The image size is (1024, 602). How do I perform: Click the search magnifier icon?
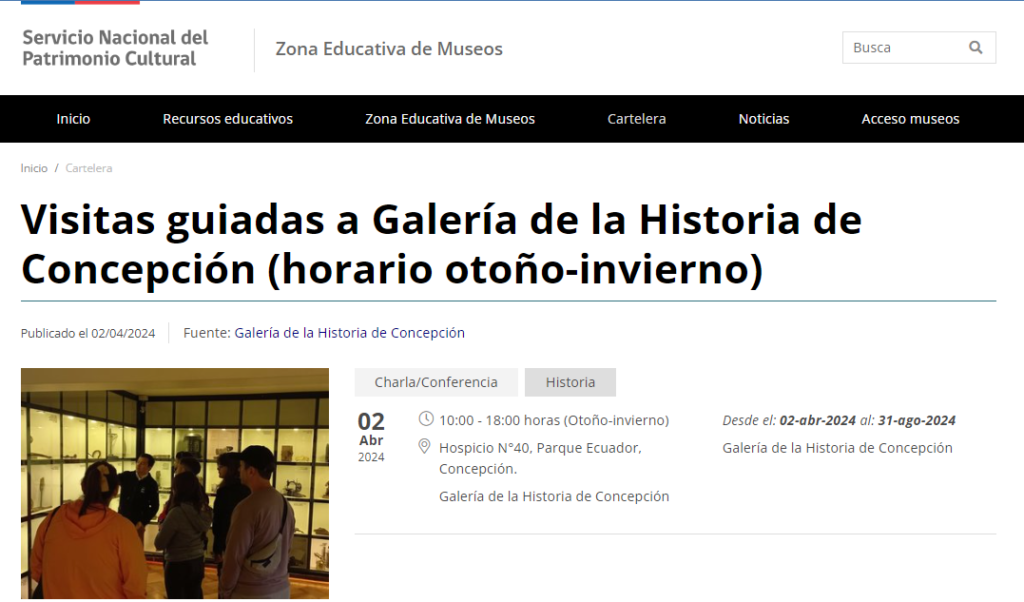coord(976,47)
